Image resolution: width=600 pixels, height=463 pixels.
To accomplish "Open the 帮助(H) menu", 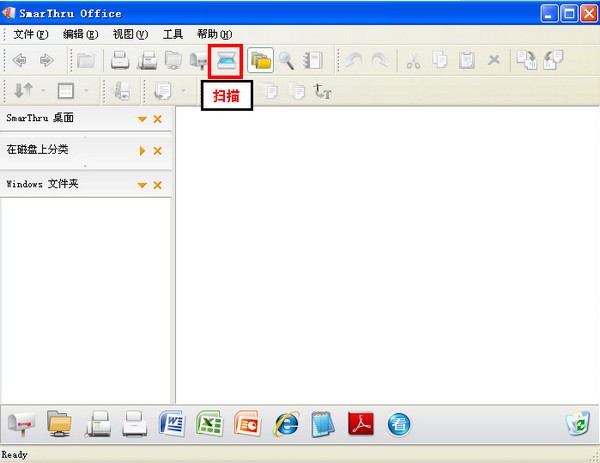I will [214, 34].
